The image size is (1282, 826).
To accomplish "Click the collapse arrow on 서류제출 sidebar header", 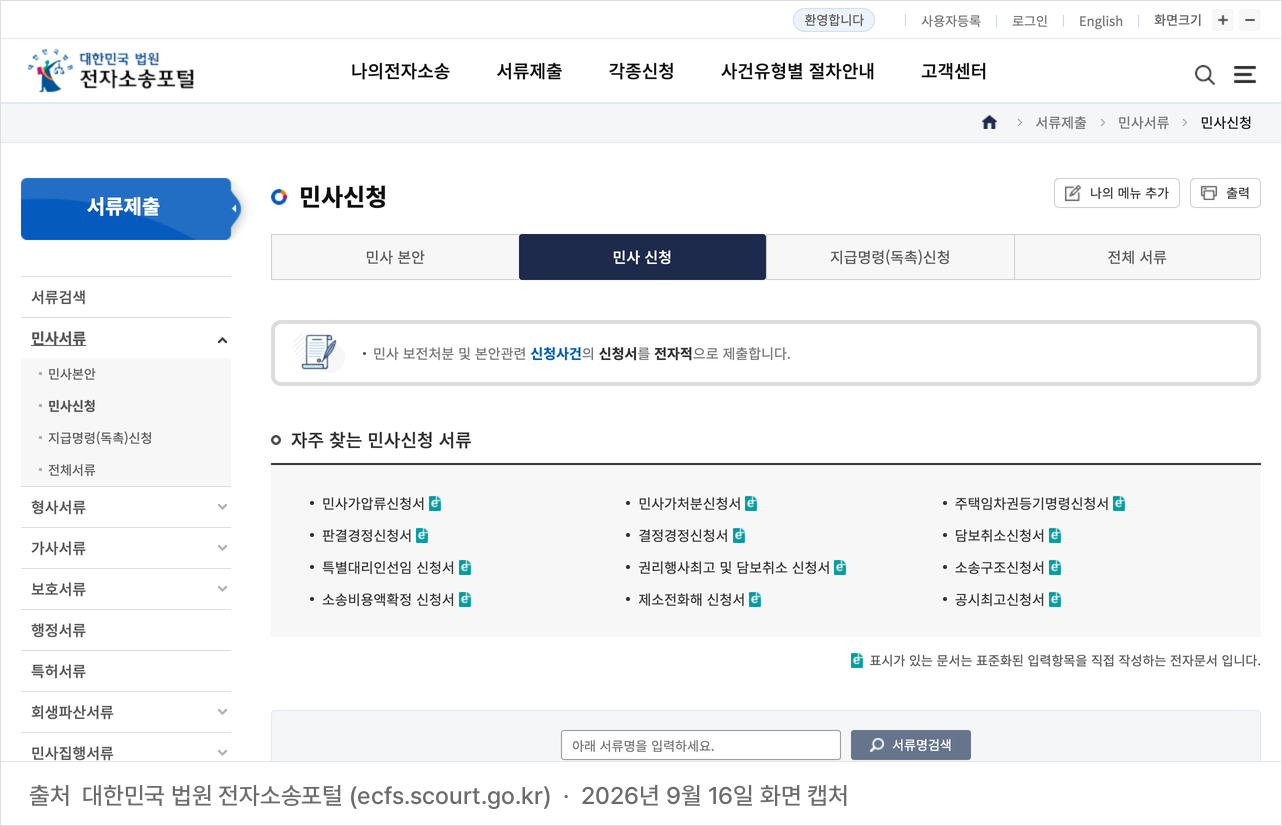I will click(x=234, y=209).
